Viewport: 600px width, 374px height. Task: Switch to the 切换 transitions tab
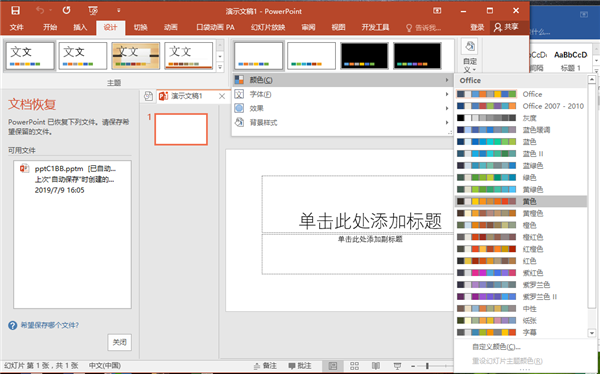click(140, 27)
